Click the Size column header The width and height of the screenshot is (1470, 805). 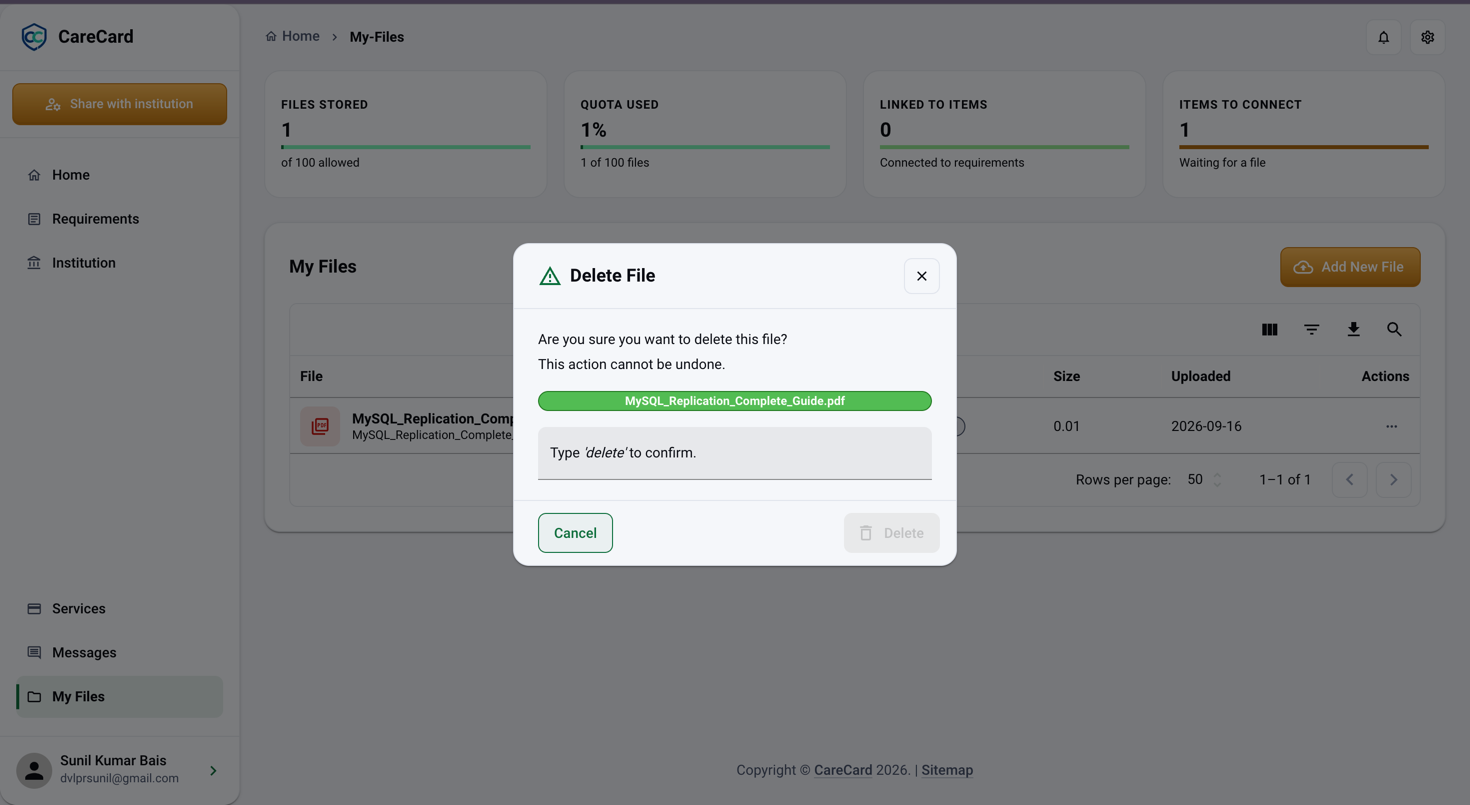click(1067, 377)
